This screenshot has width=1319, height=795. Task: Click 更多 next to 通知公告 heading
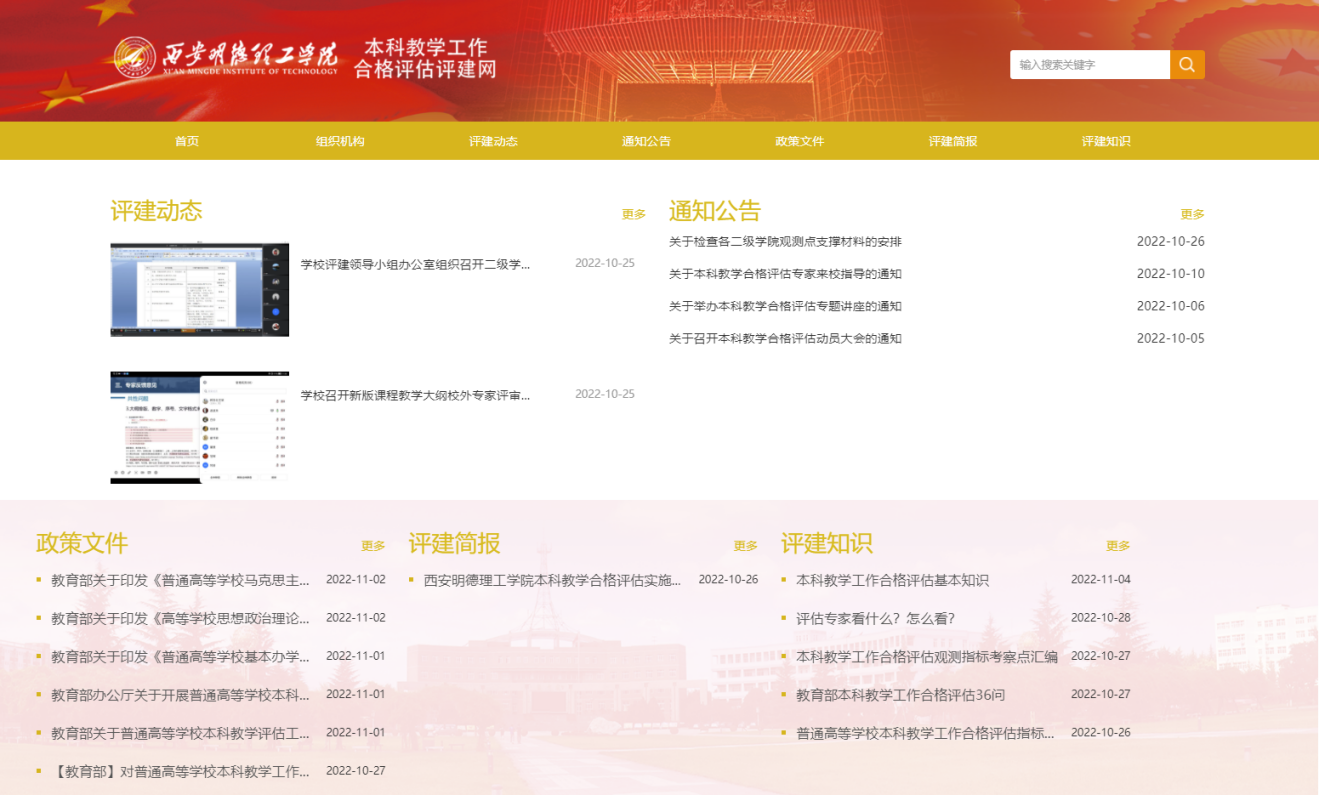(1192, 214)
